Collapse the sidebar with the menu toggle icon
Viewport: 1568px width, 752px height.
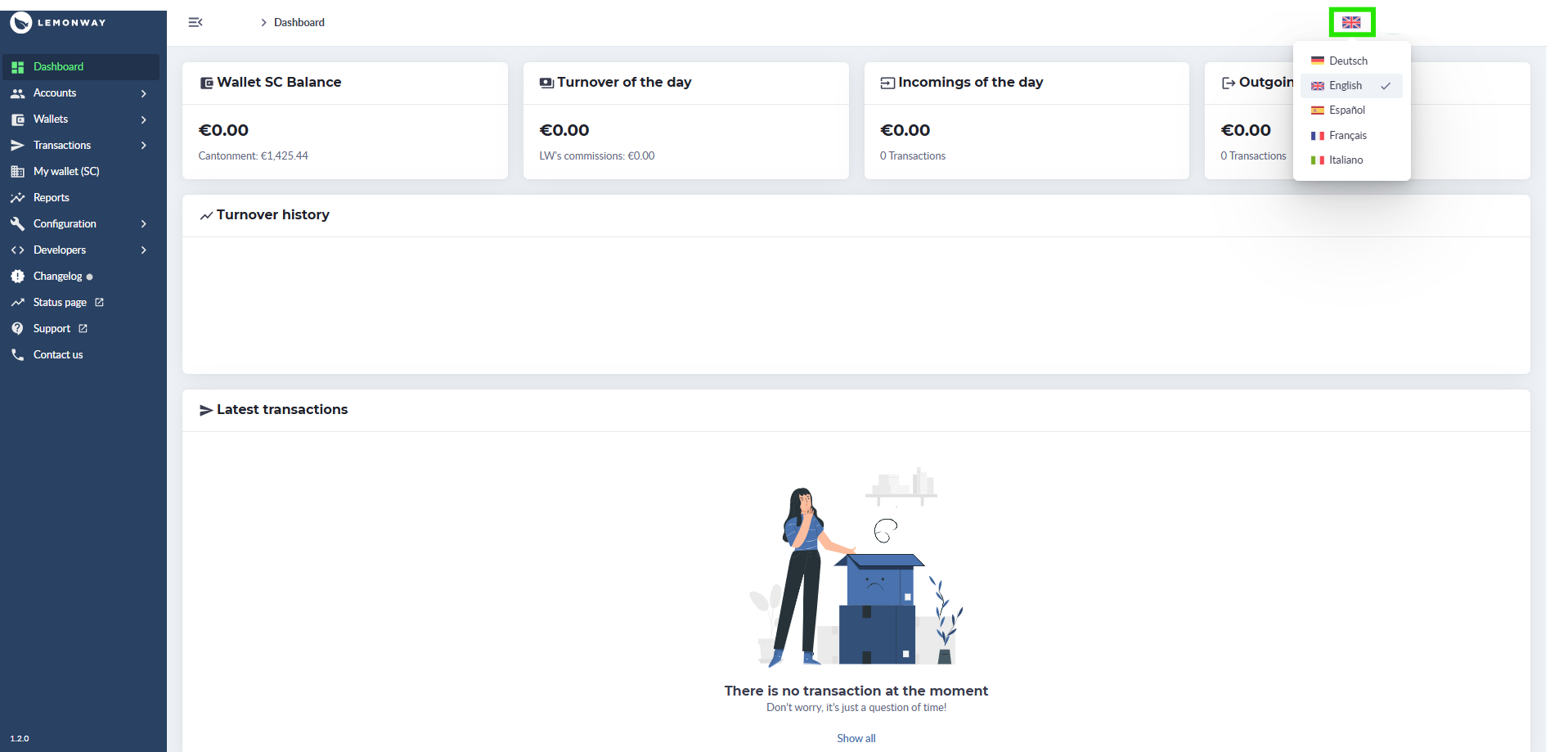(195, 22)
